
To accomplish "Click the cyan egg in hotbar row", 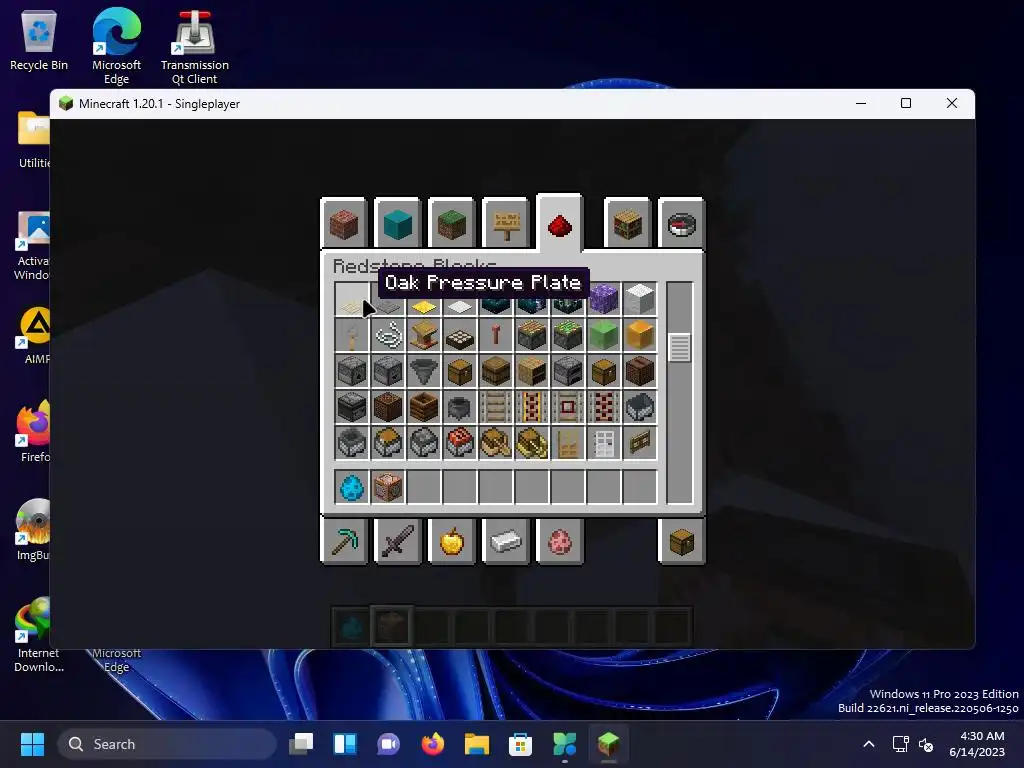I will pyautogui.click(x=352, y=487).
